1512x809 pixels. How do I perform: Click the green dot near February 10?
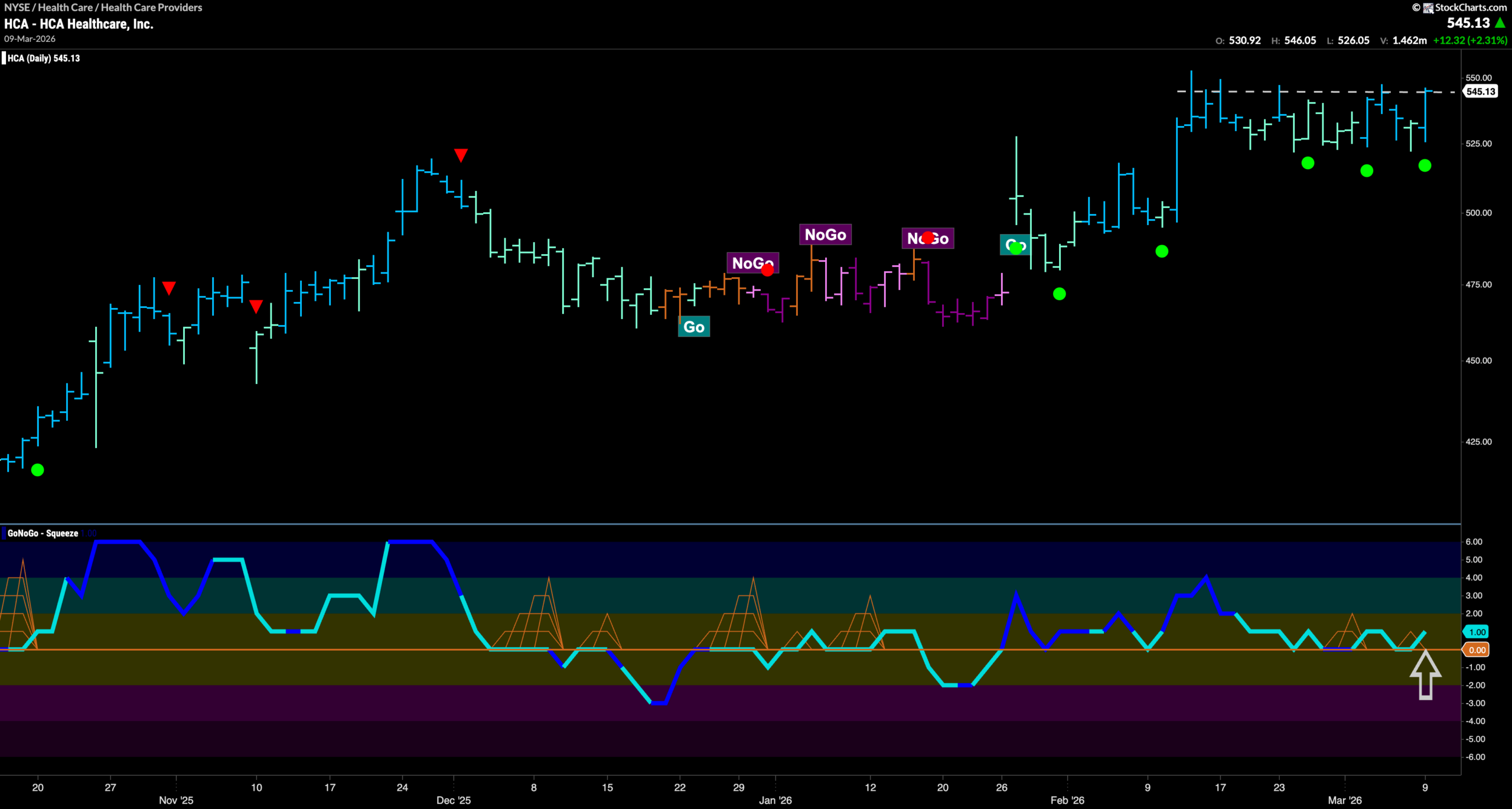pos(1162,251)
